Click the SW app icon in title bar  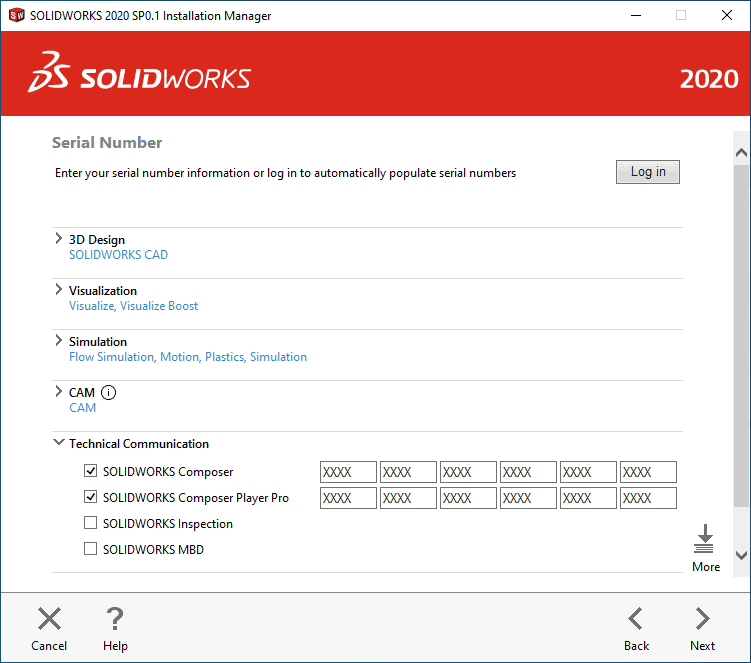(16, 16)
